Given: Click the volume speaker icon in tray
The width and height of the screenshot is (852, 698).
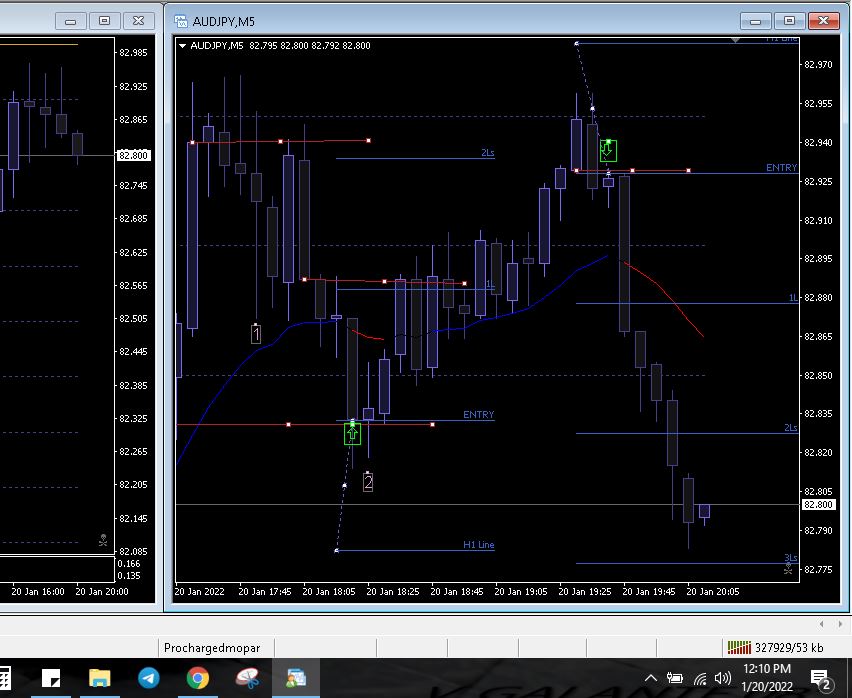Looking at the screenshot, I should coord(725,680).
